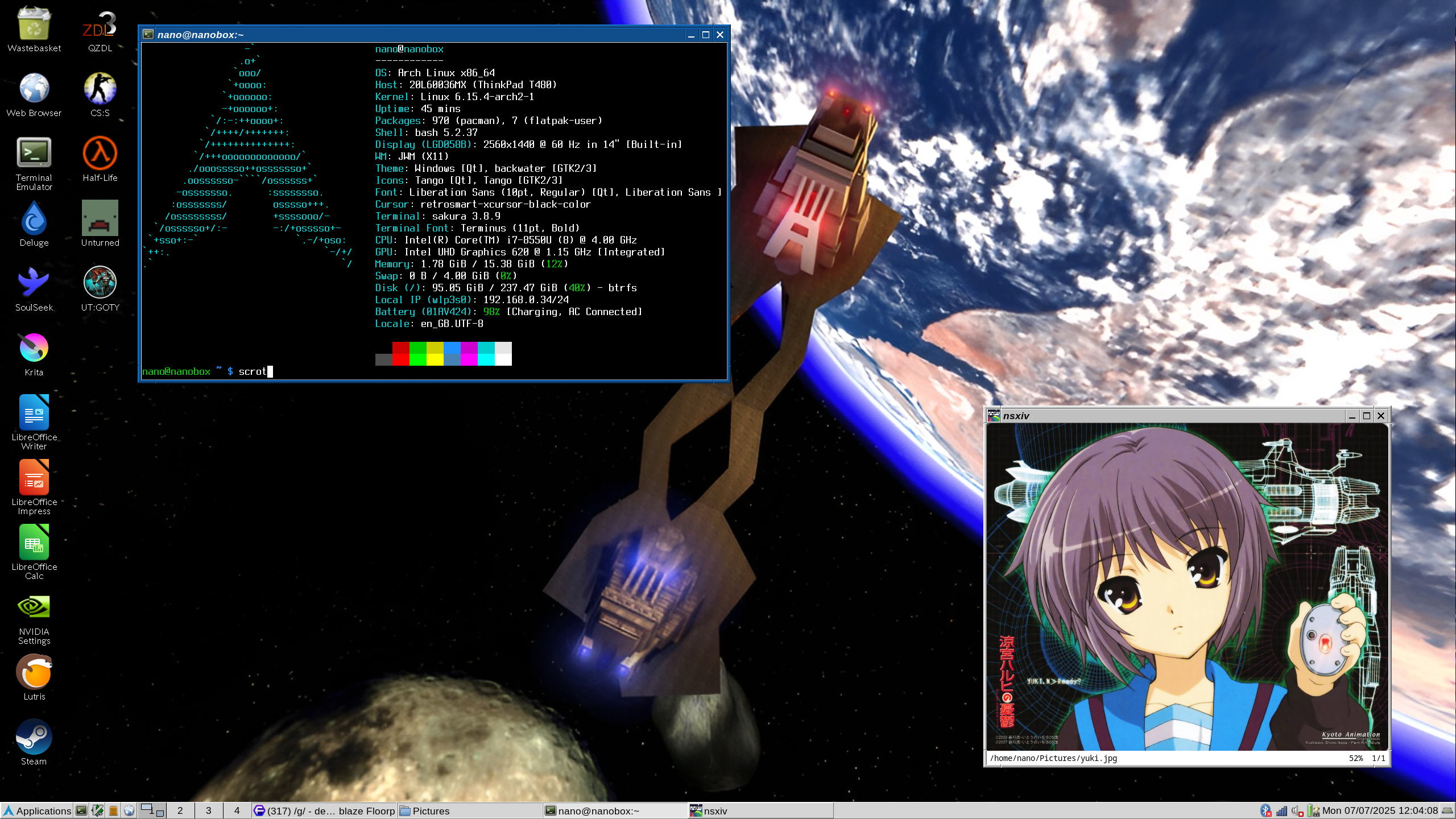Open the LibreOffice Writer desktop icon
The image size is (1456, 819).
34,422
